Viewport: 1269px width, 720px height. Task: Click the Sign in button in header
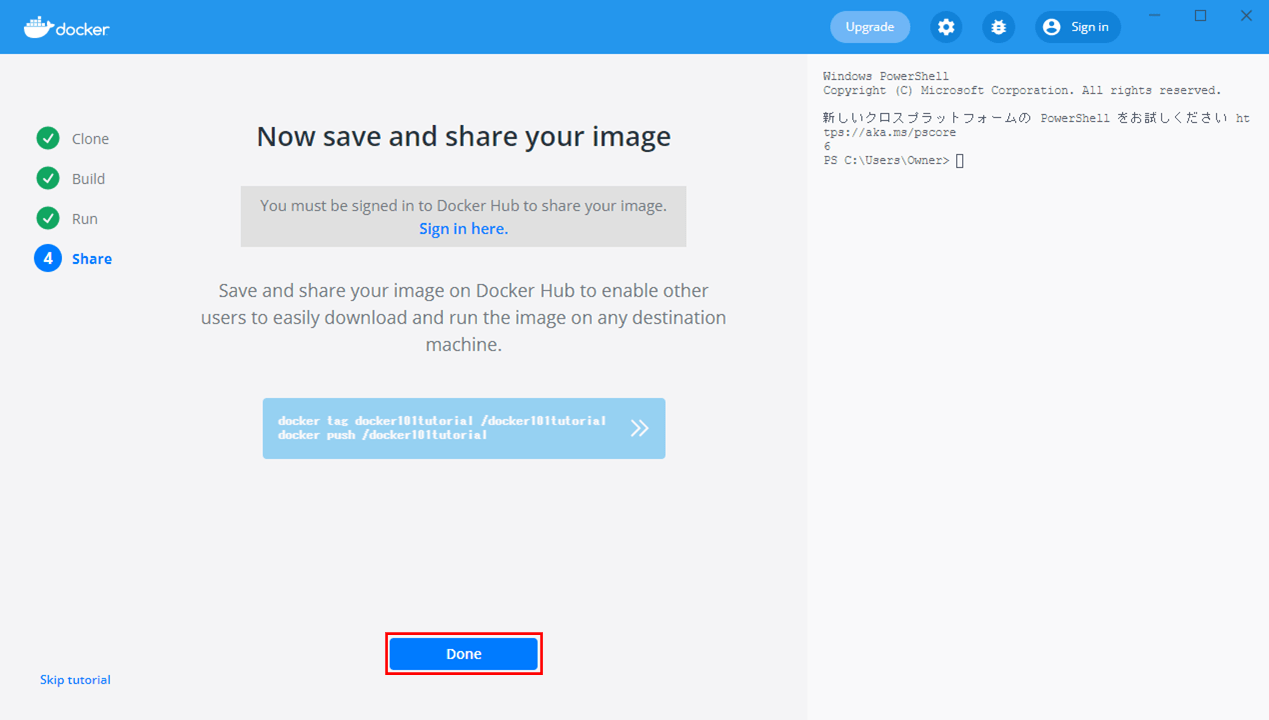(x=1078, y=27)
